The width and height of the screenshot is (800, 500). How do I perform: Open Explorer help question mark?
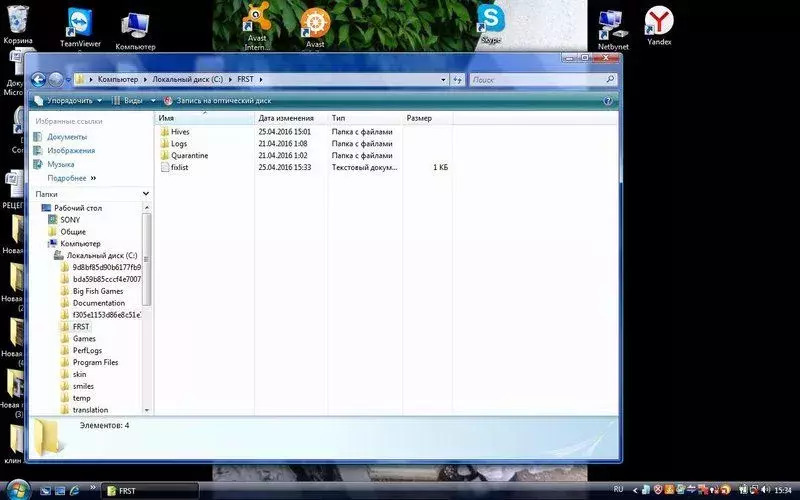tap(607, 101)
